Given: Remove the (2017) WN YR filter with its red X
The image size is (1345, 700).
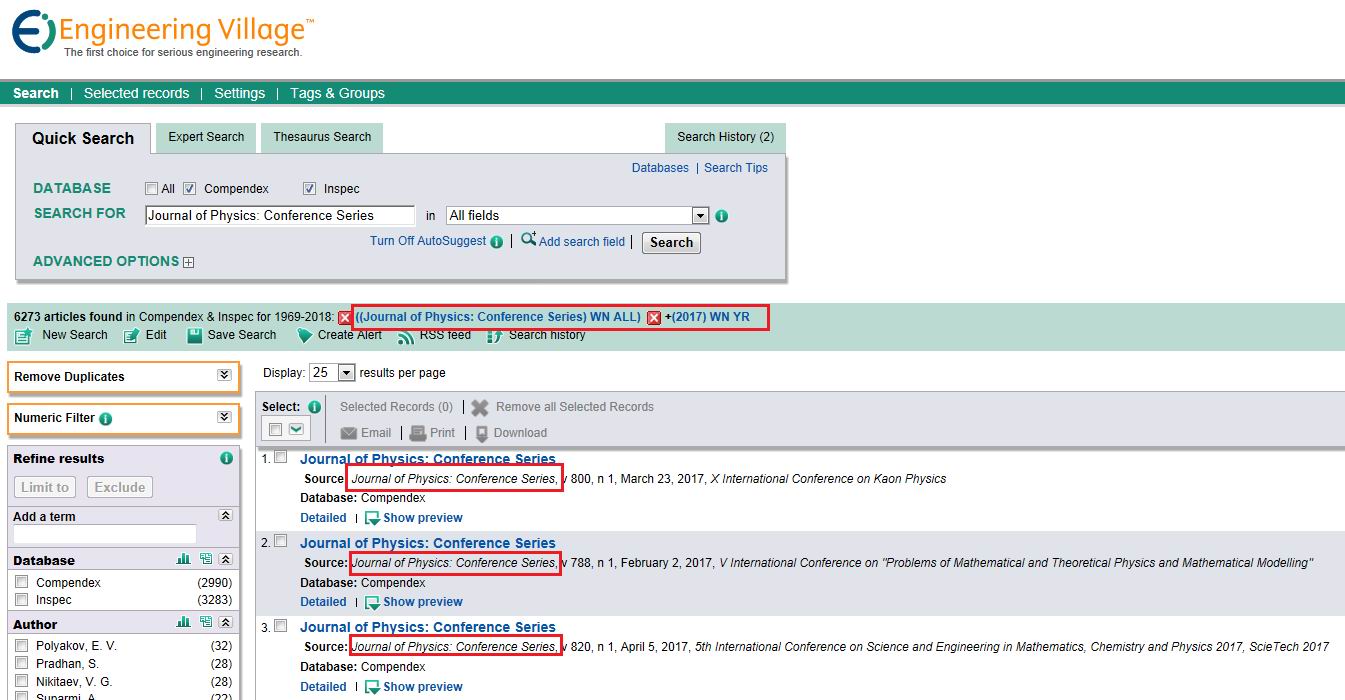Looking at the screenshot, I should pos(654,318).
